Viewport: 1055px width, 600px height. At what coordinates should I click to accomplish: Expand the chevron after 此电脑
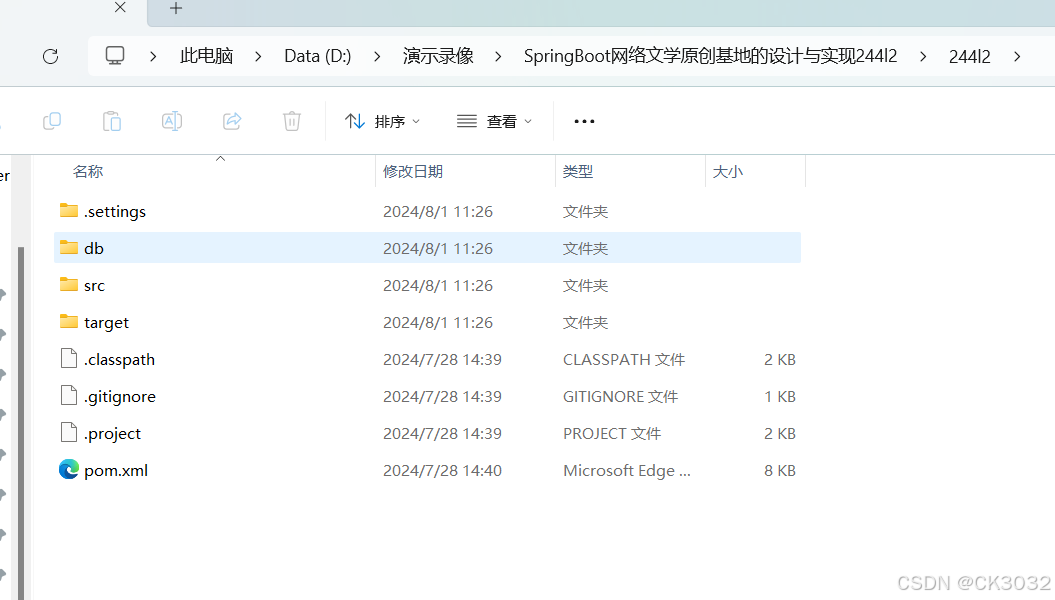258,57
